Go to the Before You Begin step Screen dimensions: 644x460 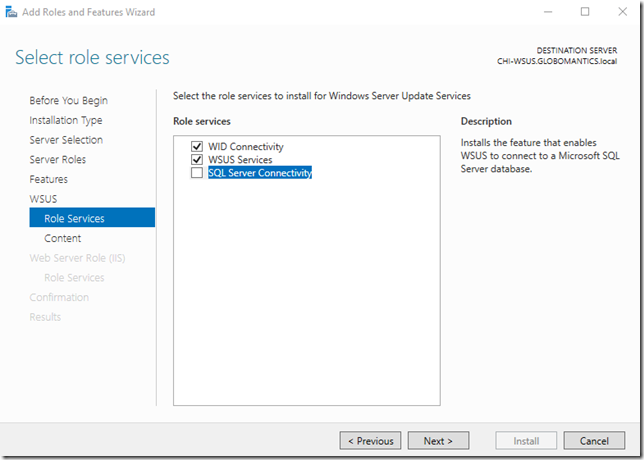69,101
